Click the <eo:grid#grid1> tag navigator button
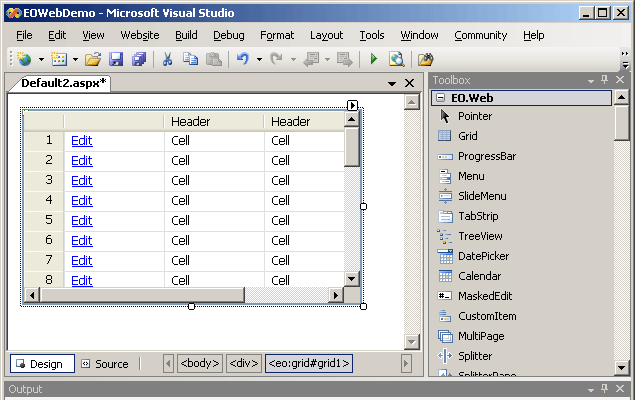 (309, 363)
